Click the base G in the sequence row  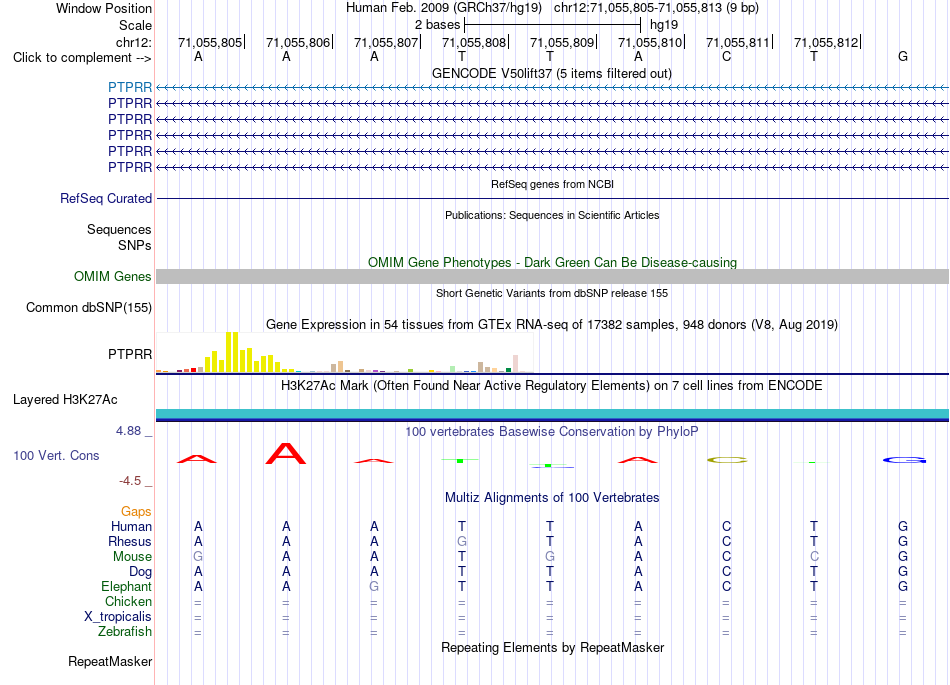pyautogui.click(x=903, y=57)
